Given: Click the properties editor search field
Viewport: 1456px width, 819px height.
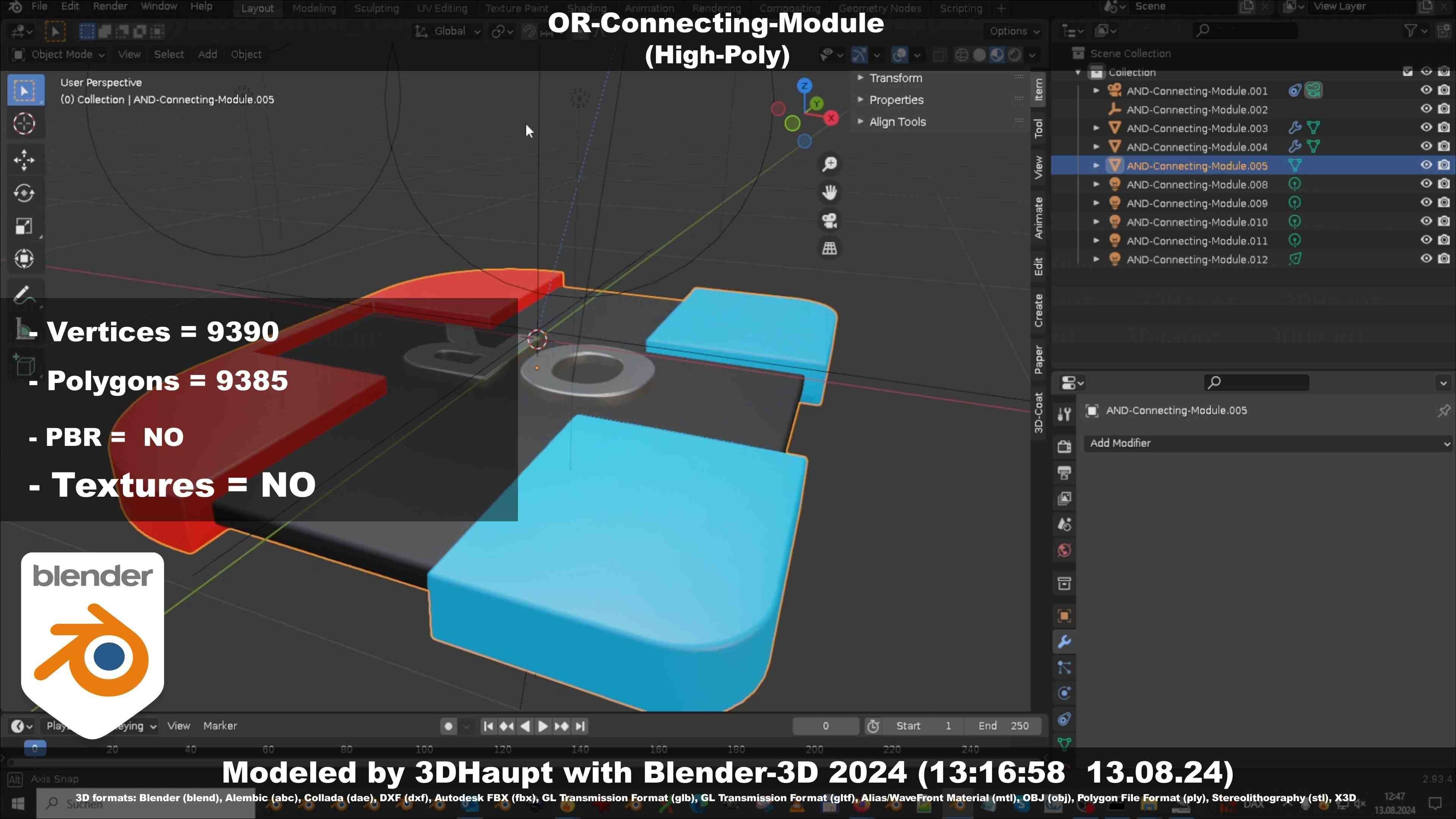Looking at the screenshot, I should (x=1256, y=383).
